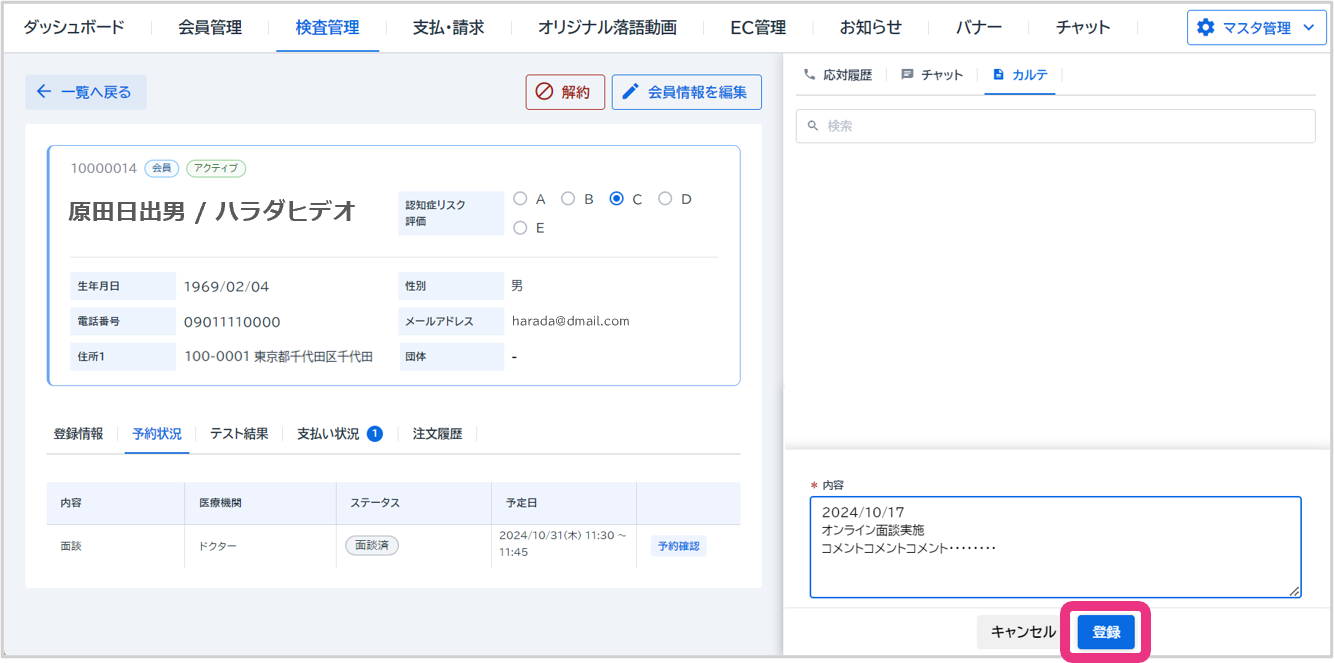
Task: Switch to the テスト結果 tab
Action: (x=239, y=434)
